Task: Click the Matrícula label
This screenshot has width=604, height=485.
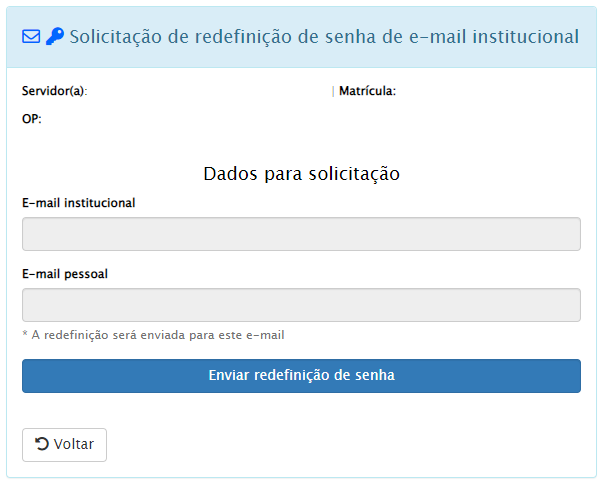Action: click(x=367, y=91)
